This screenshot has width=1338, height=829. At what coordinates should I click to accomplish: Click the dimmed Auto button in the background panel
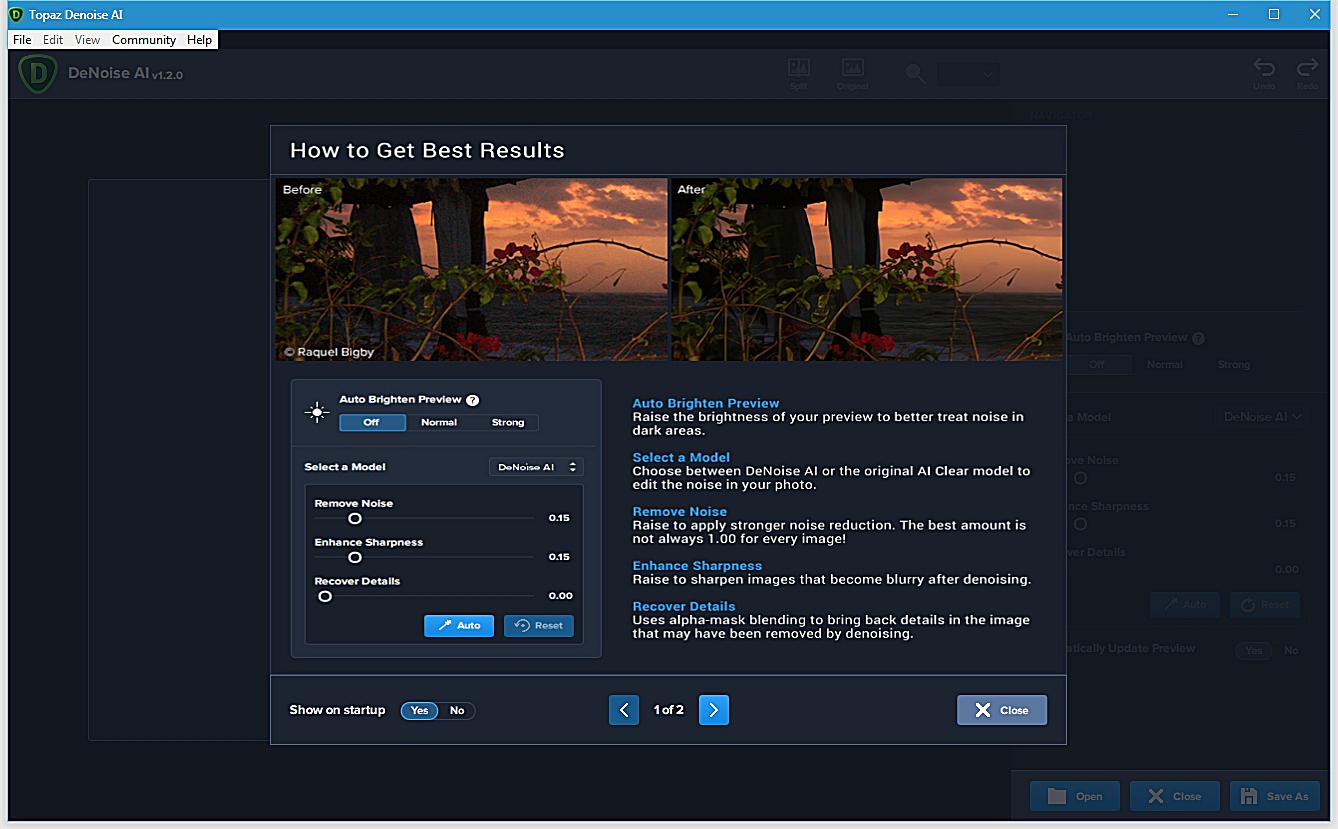(1185, 605)
